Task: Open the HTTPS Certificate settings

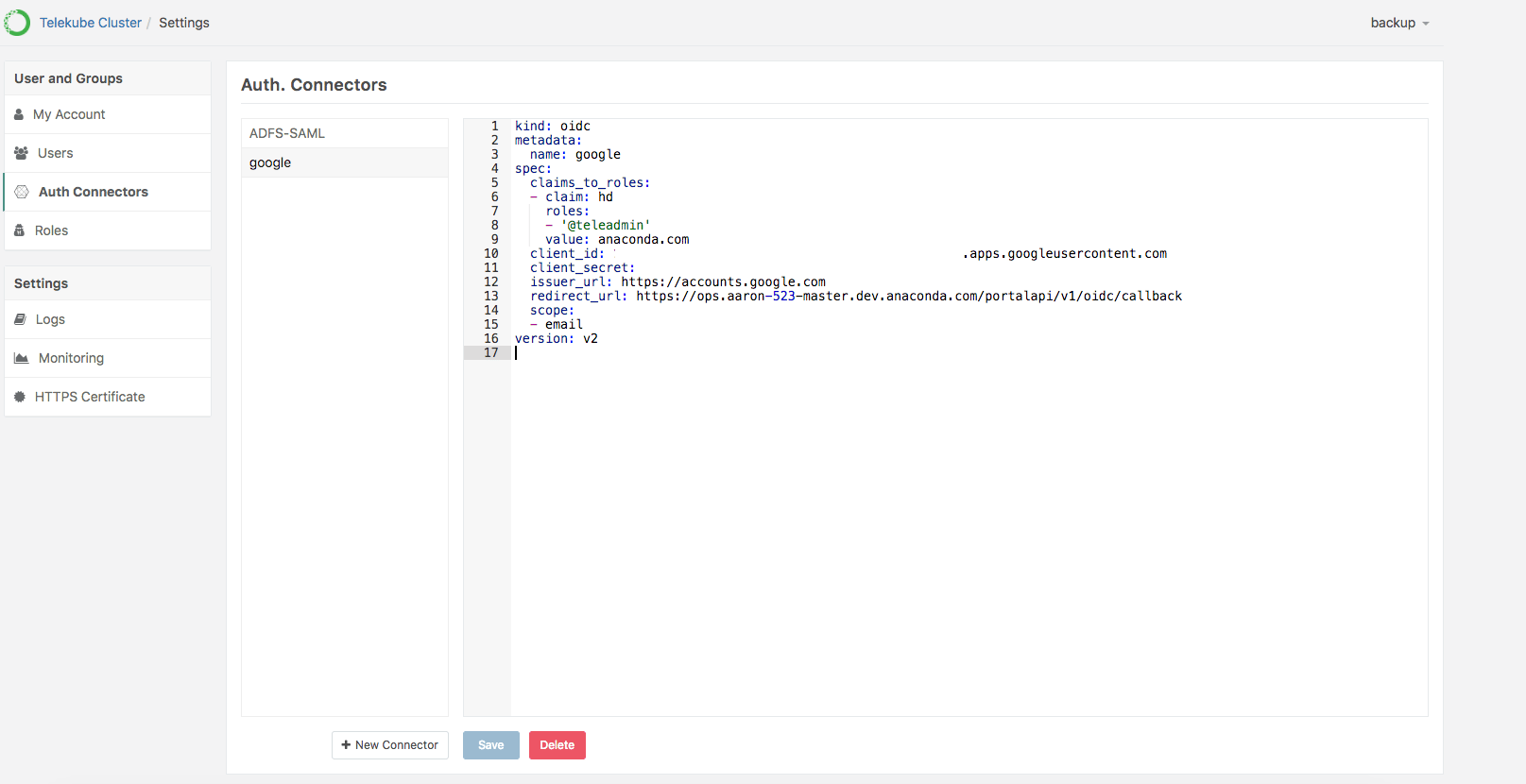Action: pos(108,397)
